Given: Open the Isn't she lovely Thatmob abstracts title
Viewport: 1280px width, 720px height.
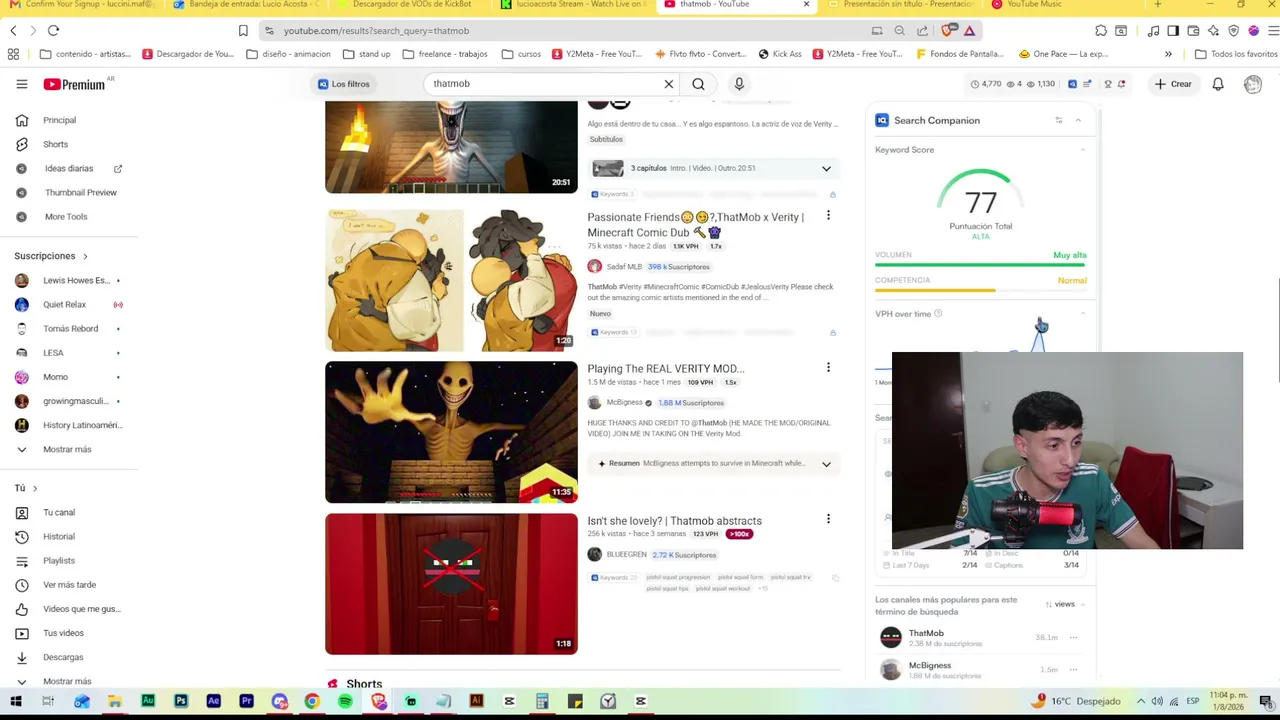Looking at the screenshot, I should pos(674,521).
